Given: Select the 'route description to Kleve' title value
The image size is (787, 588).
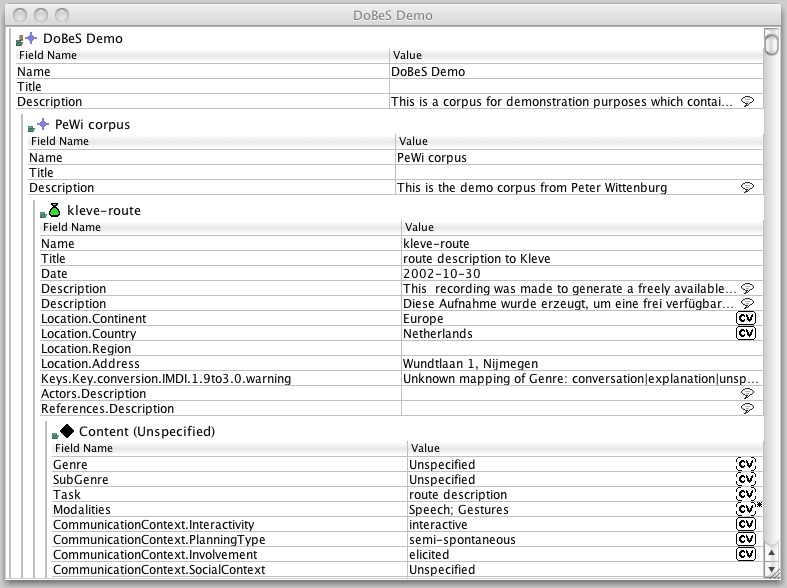Looking at the screenshot, I should (x=477, y=259).
